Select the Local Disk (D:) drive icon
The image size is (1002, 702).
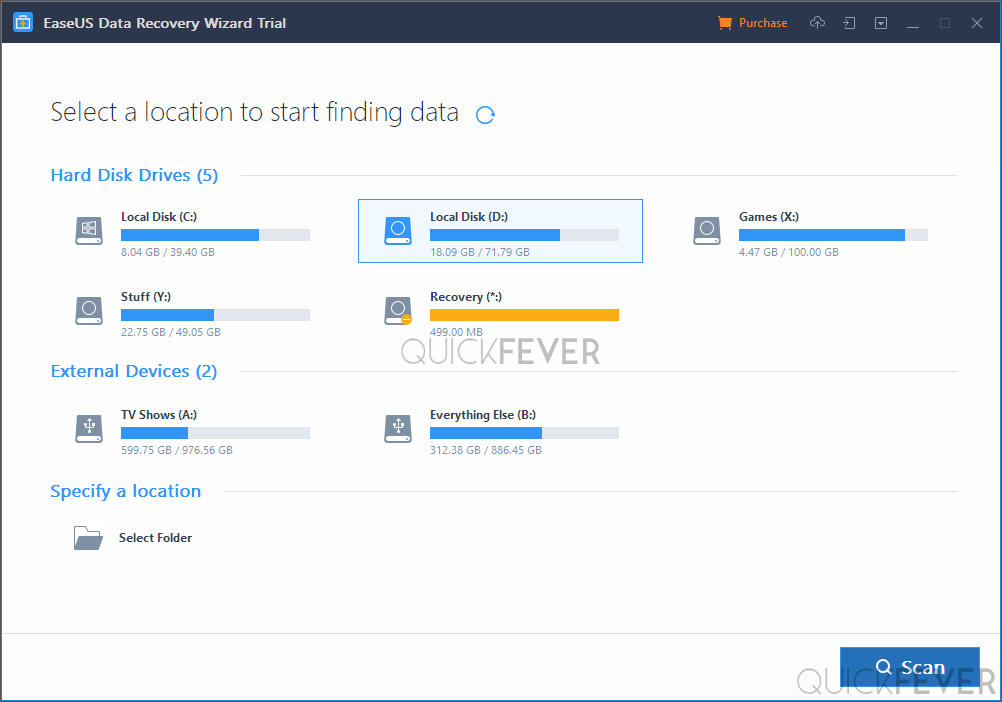397,231
